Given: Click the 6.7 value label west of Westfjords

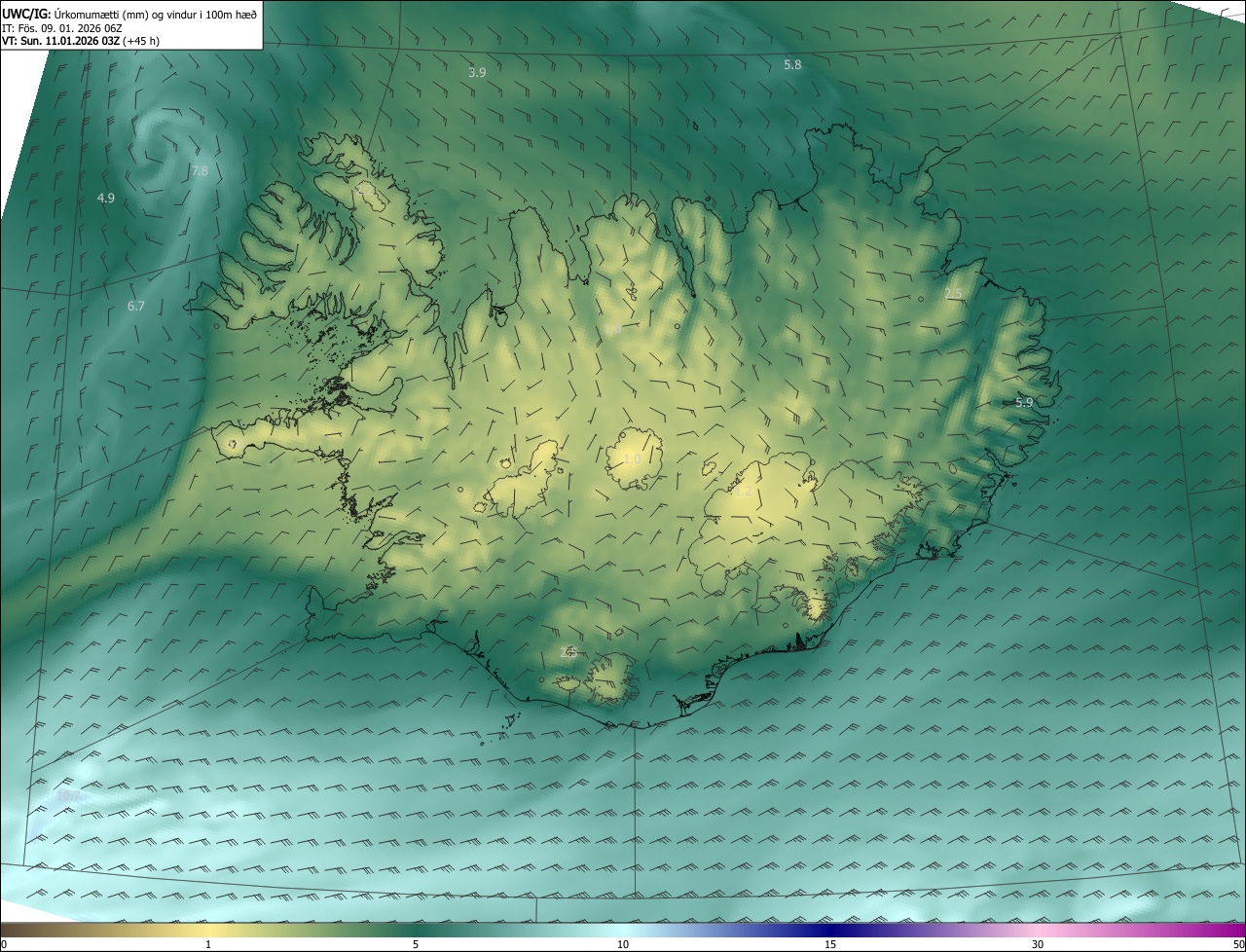Looking at the screenshot, I should [136, 307].
